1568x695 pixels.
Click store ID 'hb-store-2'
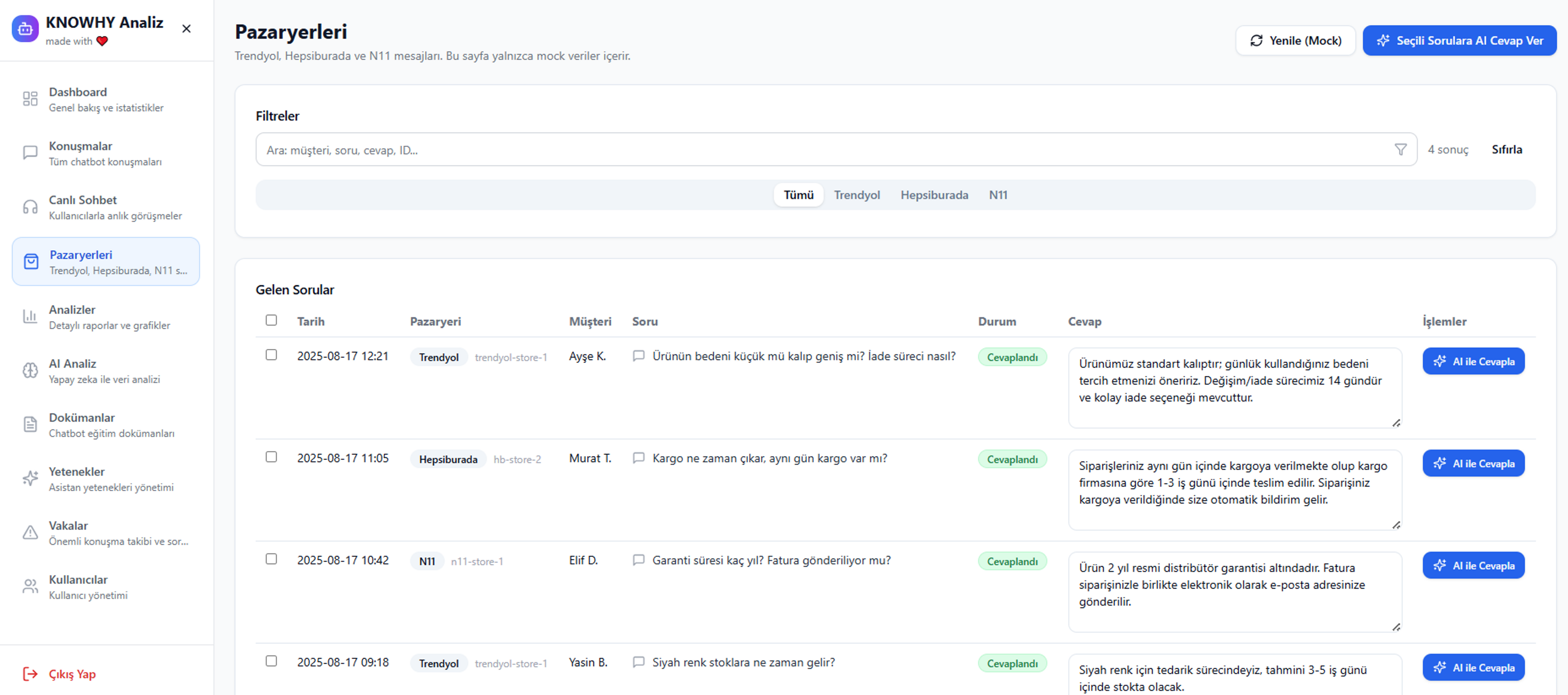[517, 459]
